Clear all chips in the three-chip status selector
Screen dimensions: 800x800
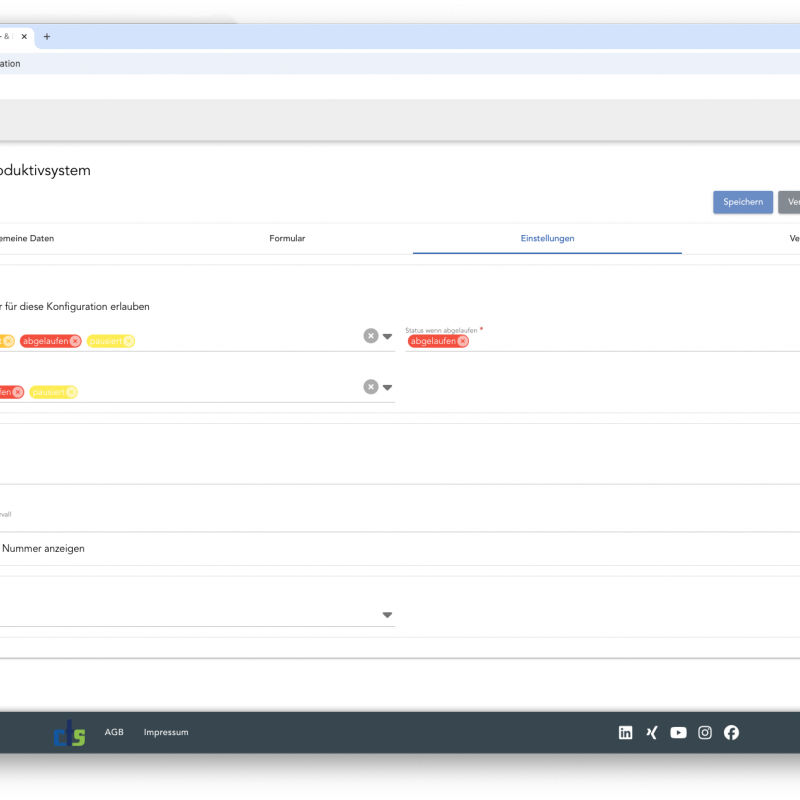pyautogui.click(x=370, y=336)
